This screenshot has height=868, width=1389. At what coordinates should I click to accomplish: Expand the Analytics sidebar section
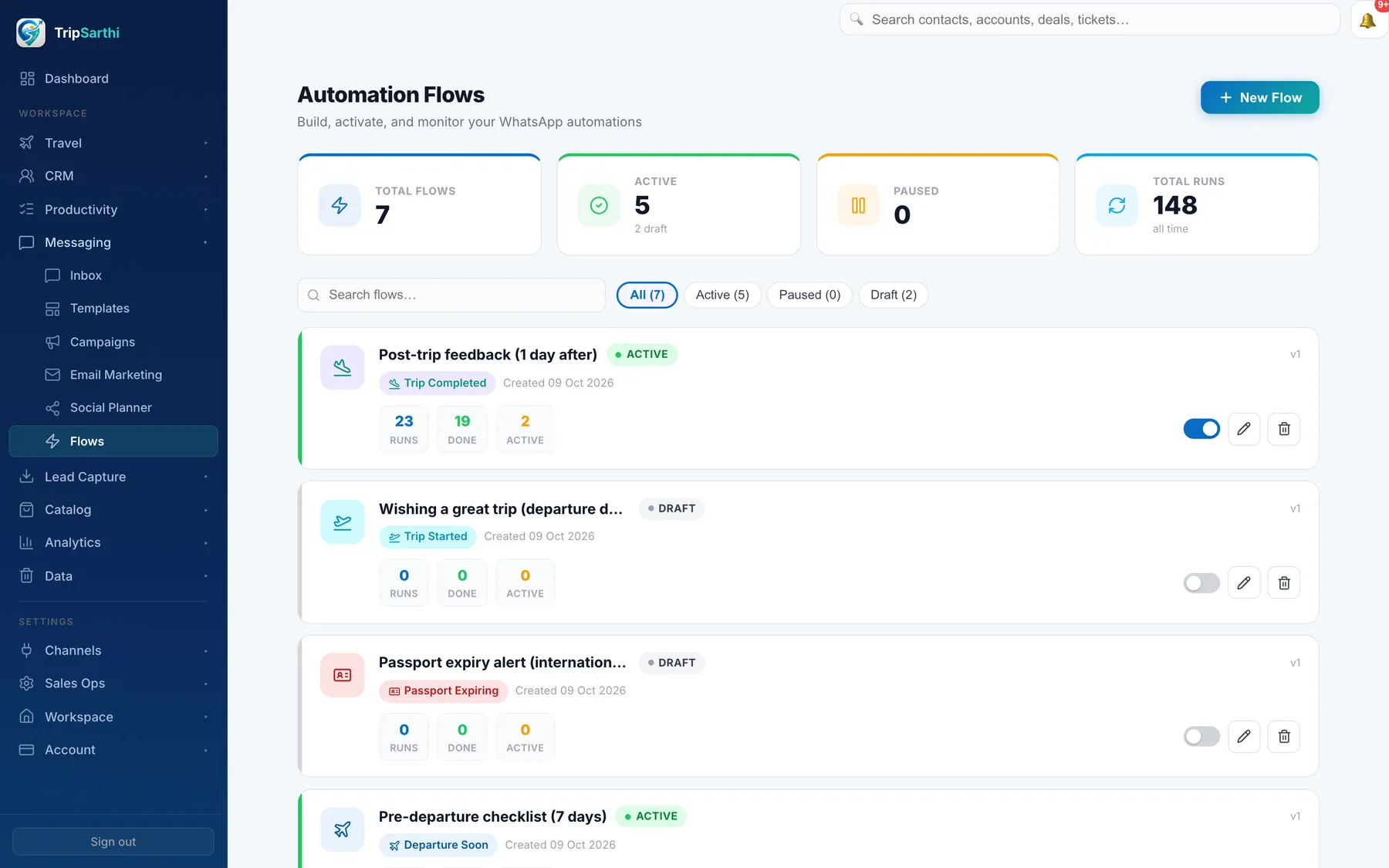[x=113, y=542]
